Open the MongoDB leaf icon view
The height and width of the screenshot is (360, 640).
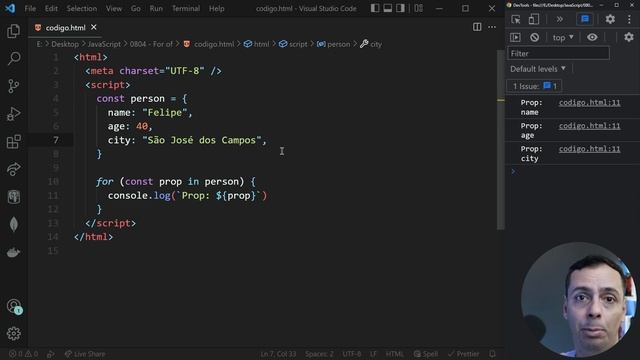pos(13,224)
